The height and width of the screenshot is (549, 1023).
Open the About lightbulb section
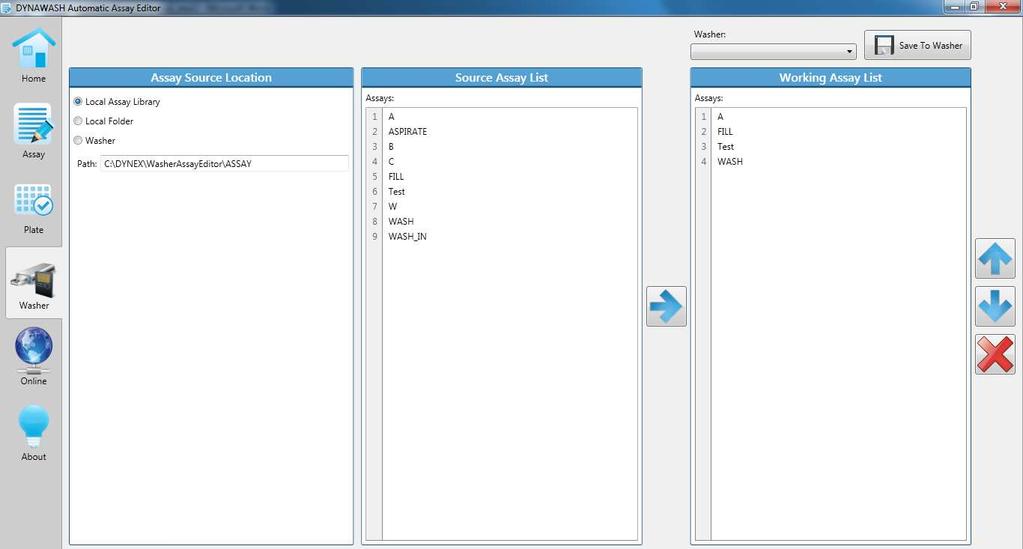[x=33, y=433]
